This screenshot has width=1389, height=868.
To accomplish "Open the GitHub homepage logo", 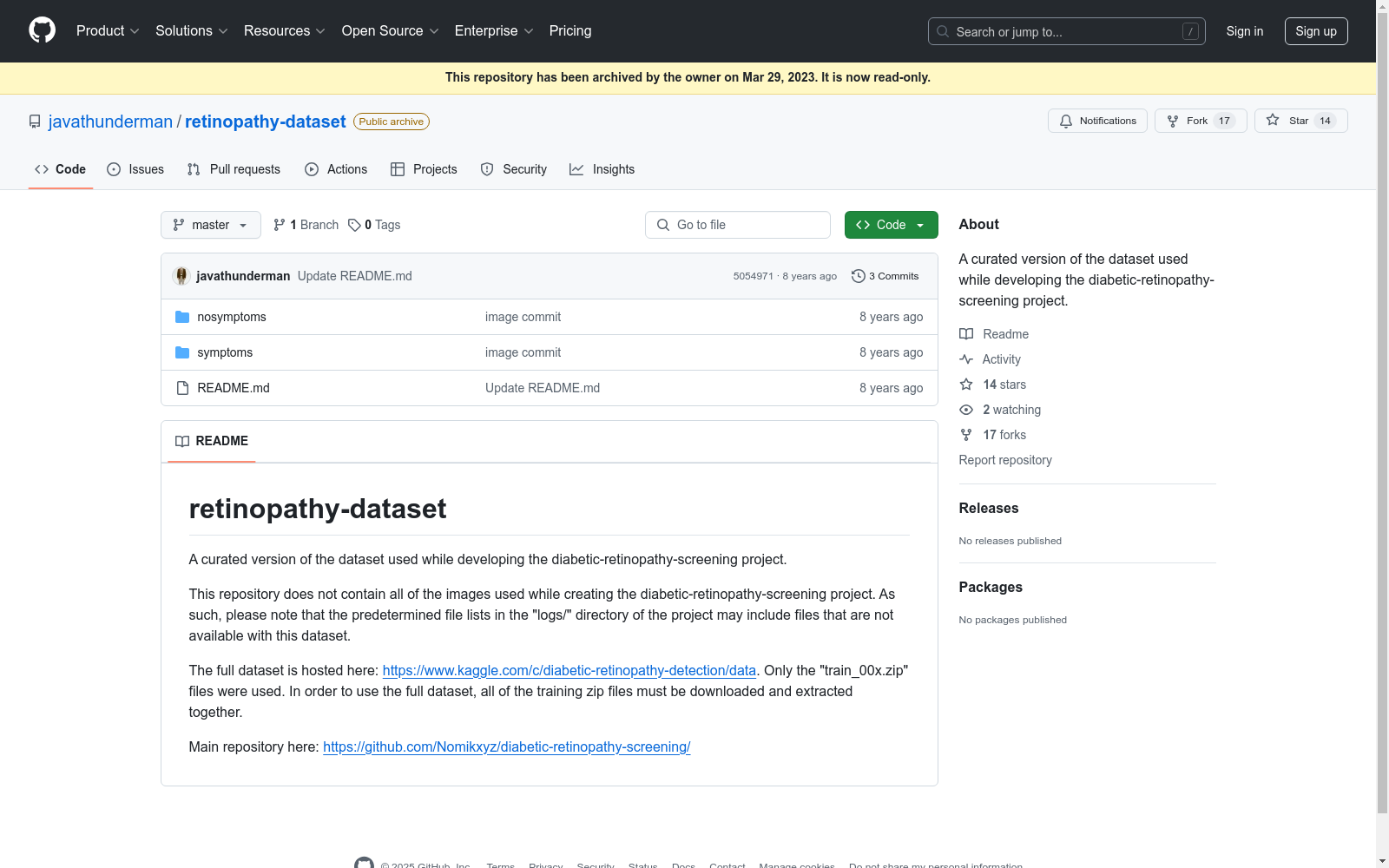I will tap(42, 30).
